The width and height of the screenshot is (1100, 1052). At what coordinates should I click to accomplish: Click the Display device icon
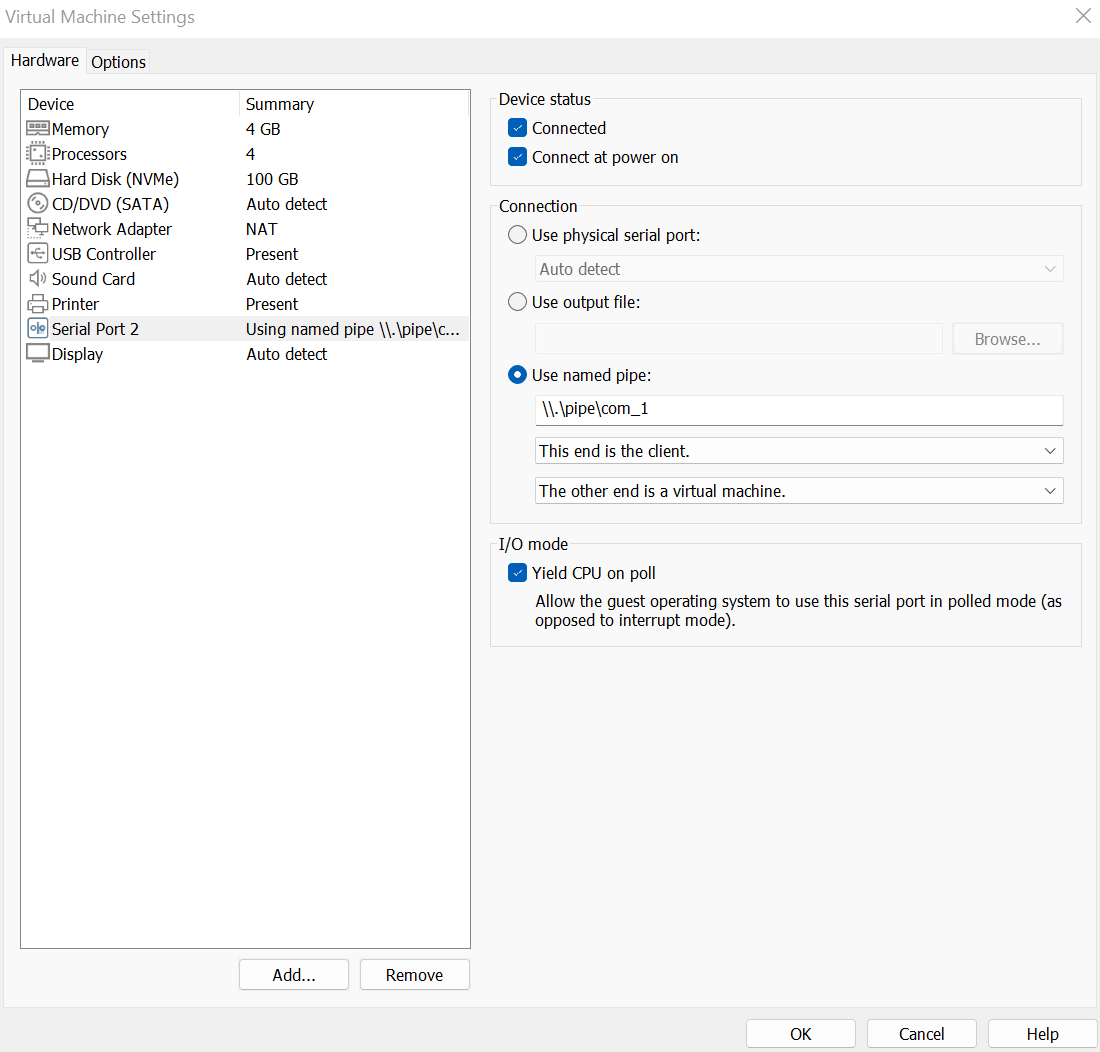[36, 353]
